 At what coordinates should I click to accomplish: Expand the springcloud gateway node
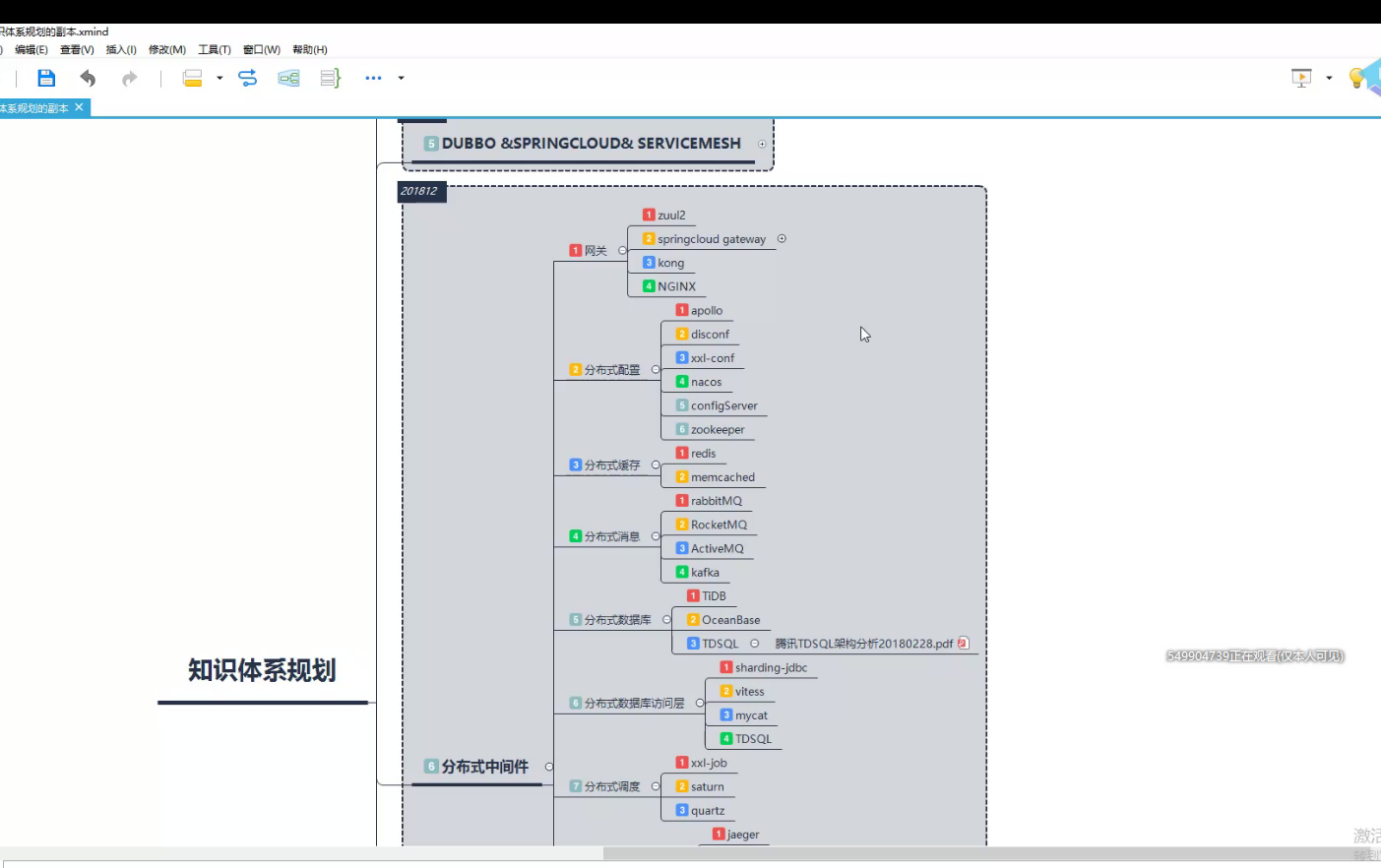[x=782, y=239]
